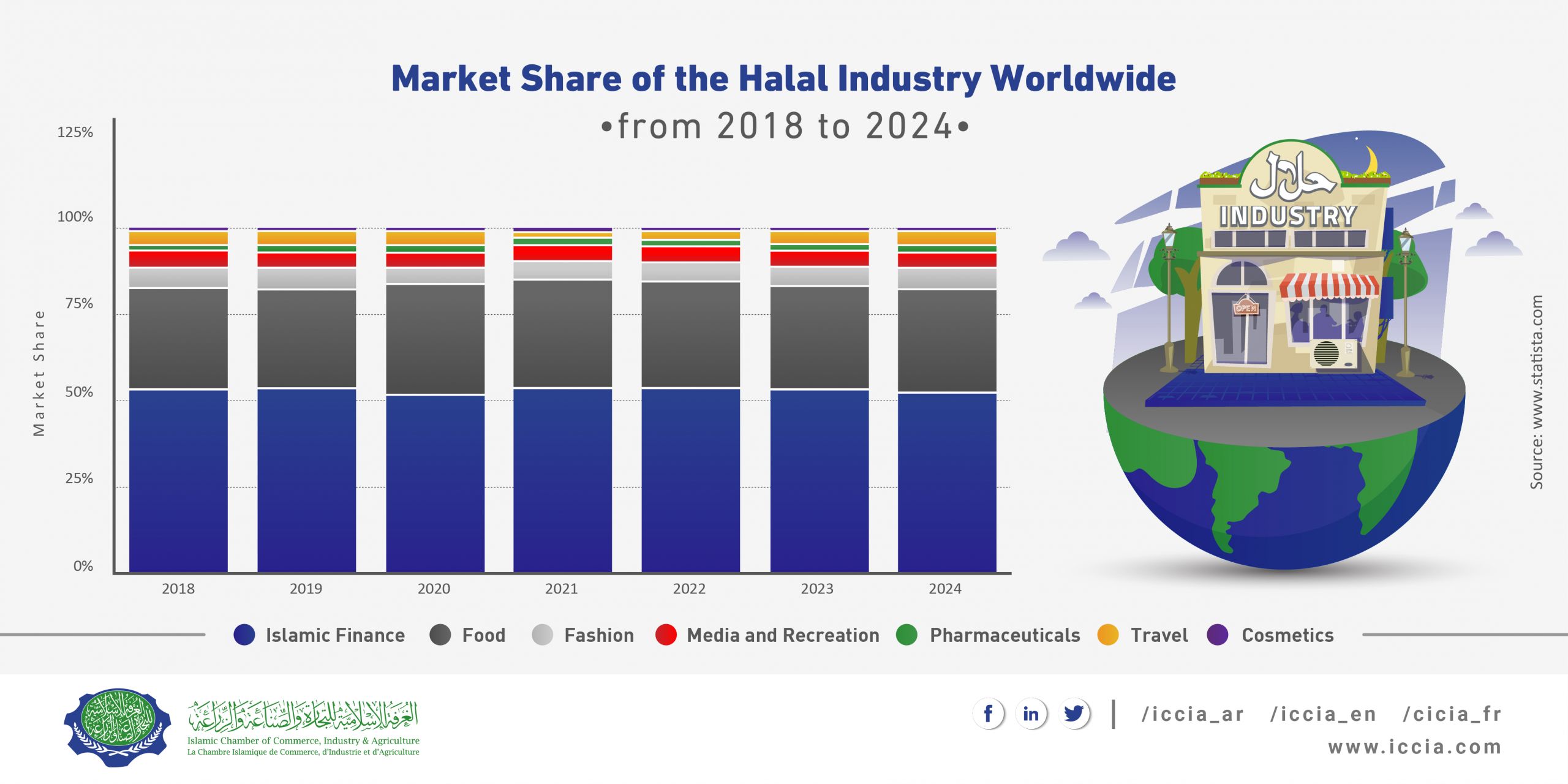Click the Travel orange legend dot
This screenshot has height=784, width=1568.
pyautogui.click(x=1108, y=635)
